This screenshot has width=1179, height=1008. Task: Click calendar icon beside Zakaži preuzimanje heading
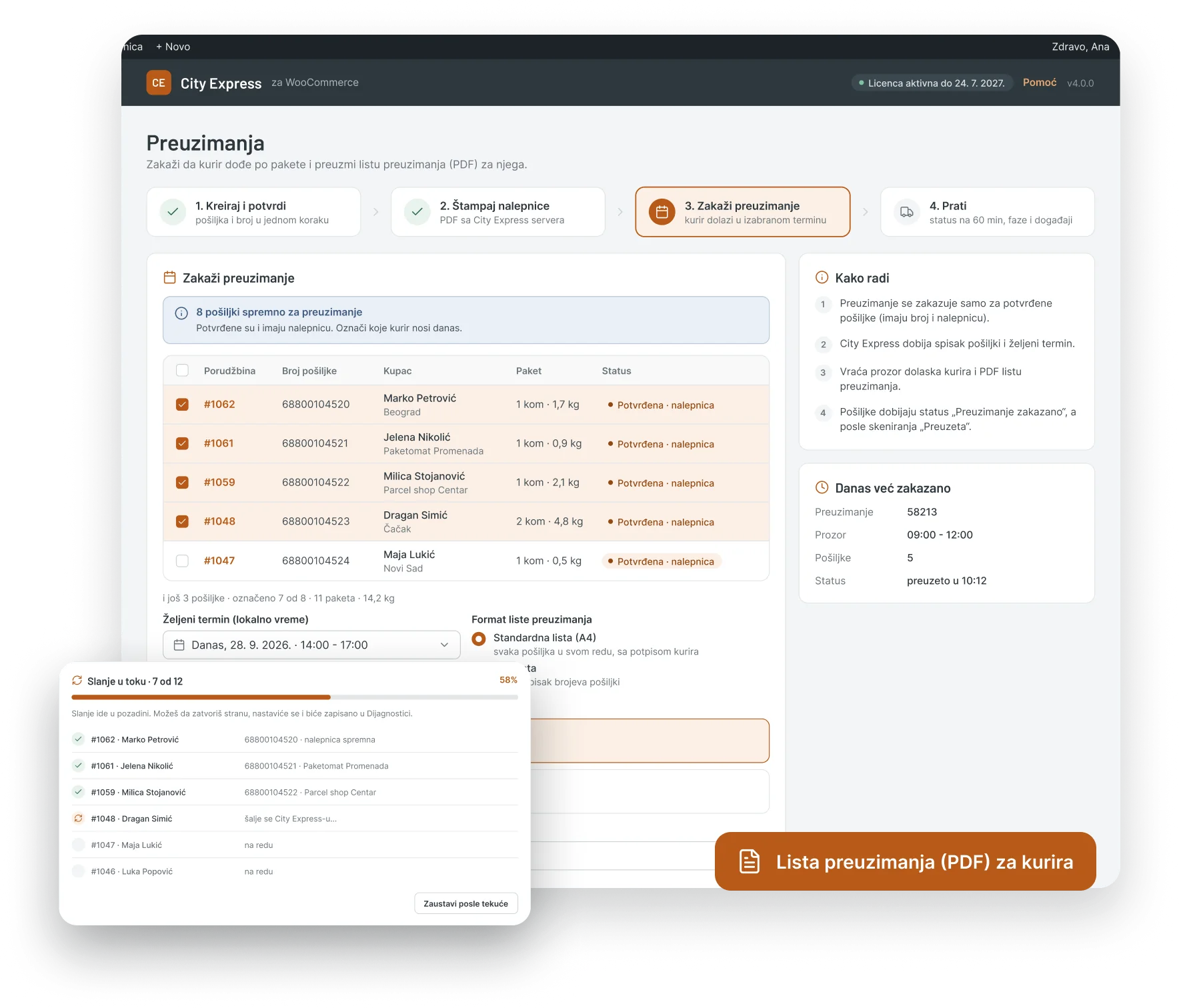(170, 277)
